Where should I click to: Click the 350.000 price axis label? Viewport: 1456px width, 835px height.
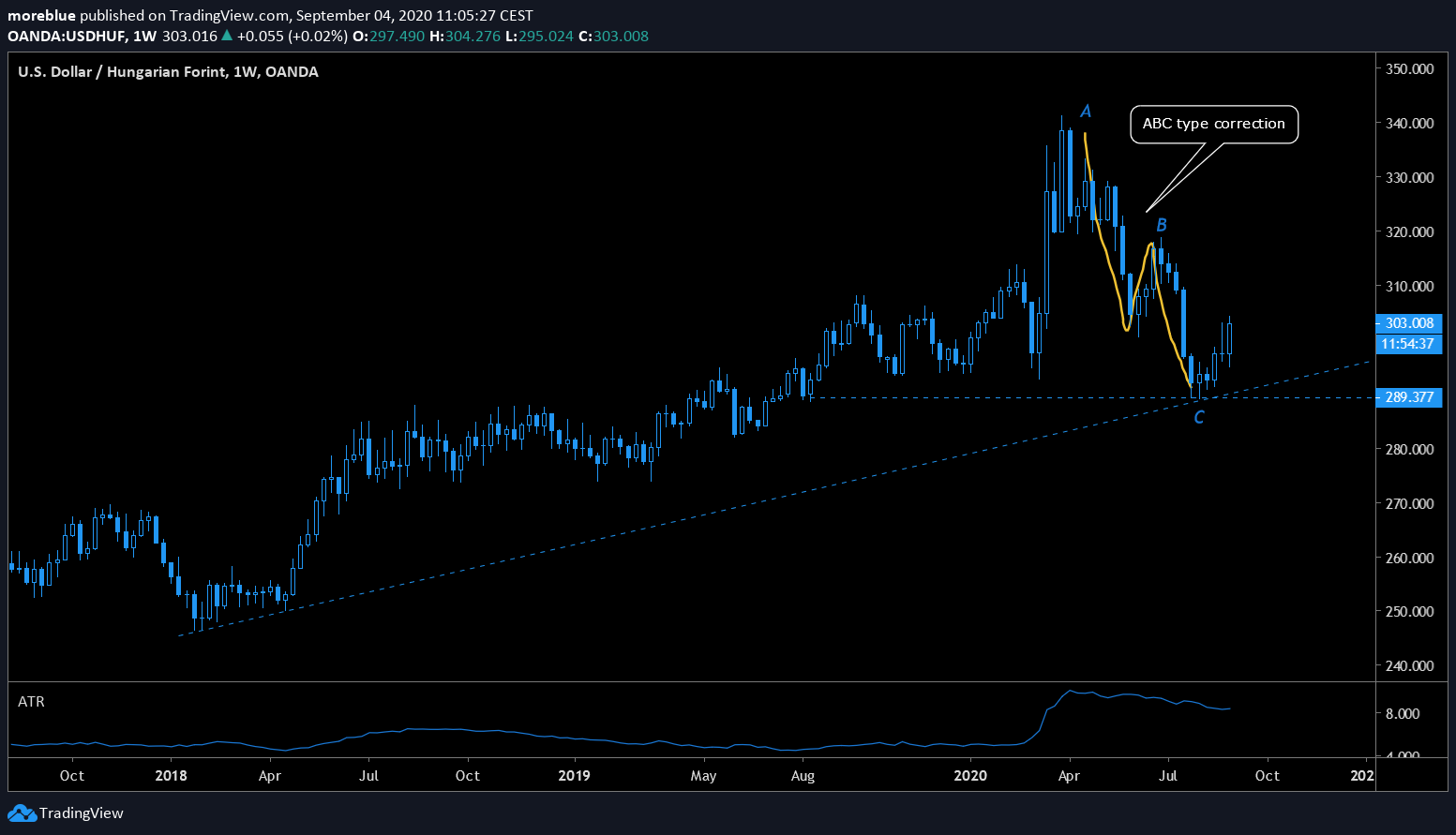[x=1409, y=69]
